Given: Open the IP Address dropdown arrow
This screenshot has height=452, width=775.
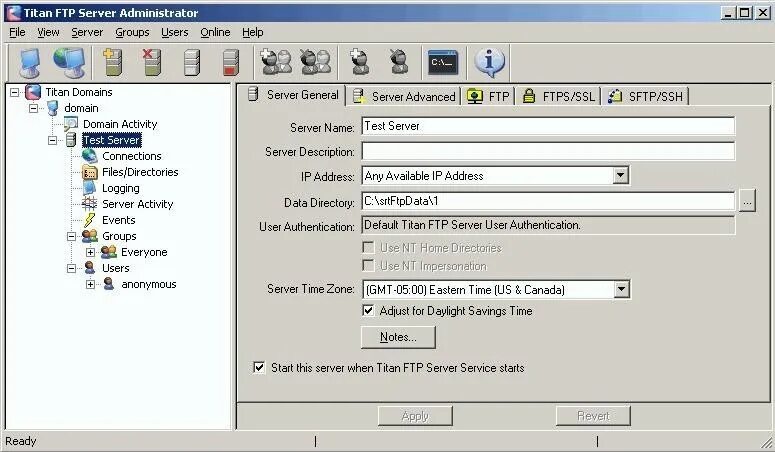Looking at the screenshot, I should click(x=620, y=176).
